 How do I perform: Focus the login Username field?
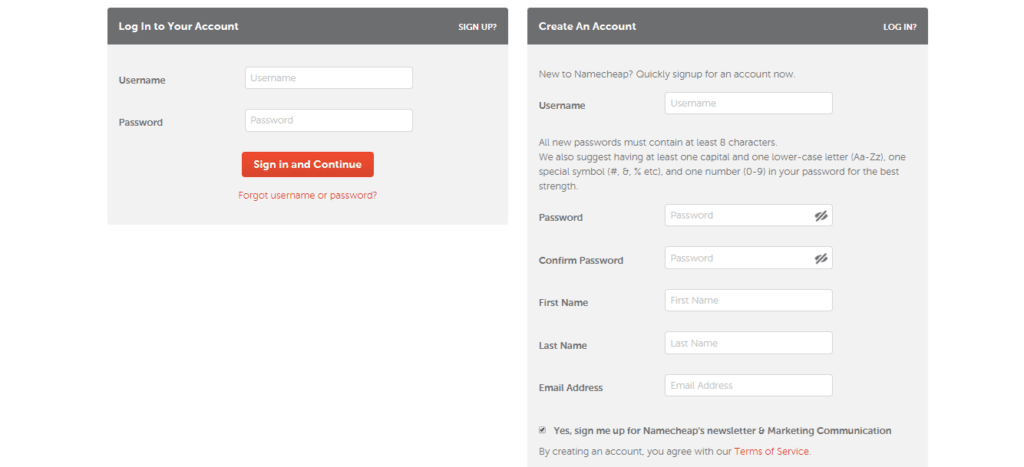[328, 78]
